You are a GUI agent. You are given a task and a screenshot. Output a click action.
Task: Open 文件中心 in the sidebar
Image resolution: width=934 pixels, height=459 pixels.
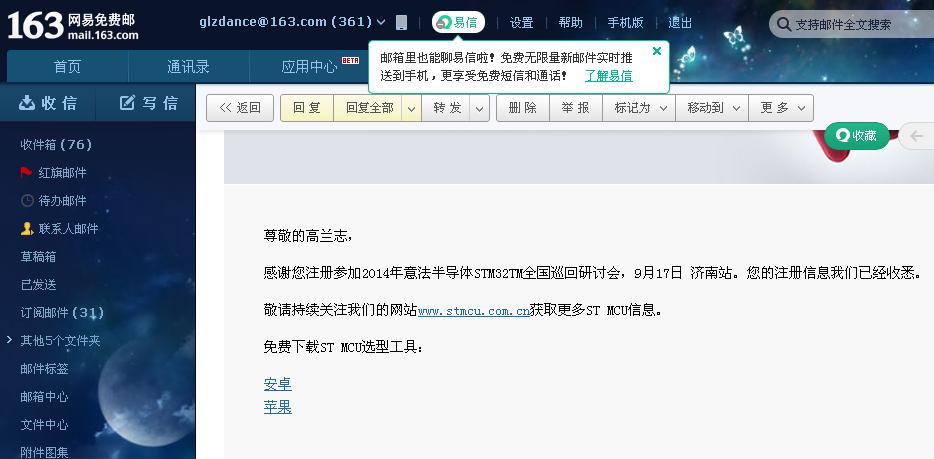[44, 424]
